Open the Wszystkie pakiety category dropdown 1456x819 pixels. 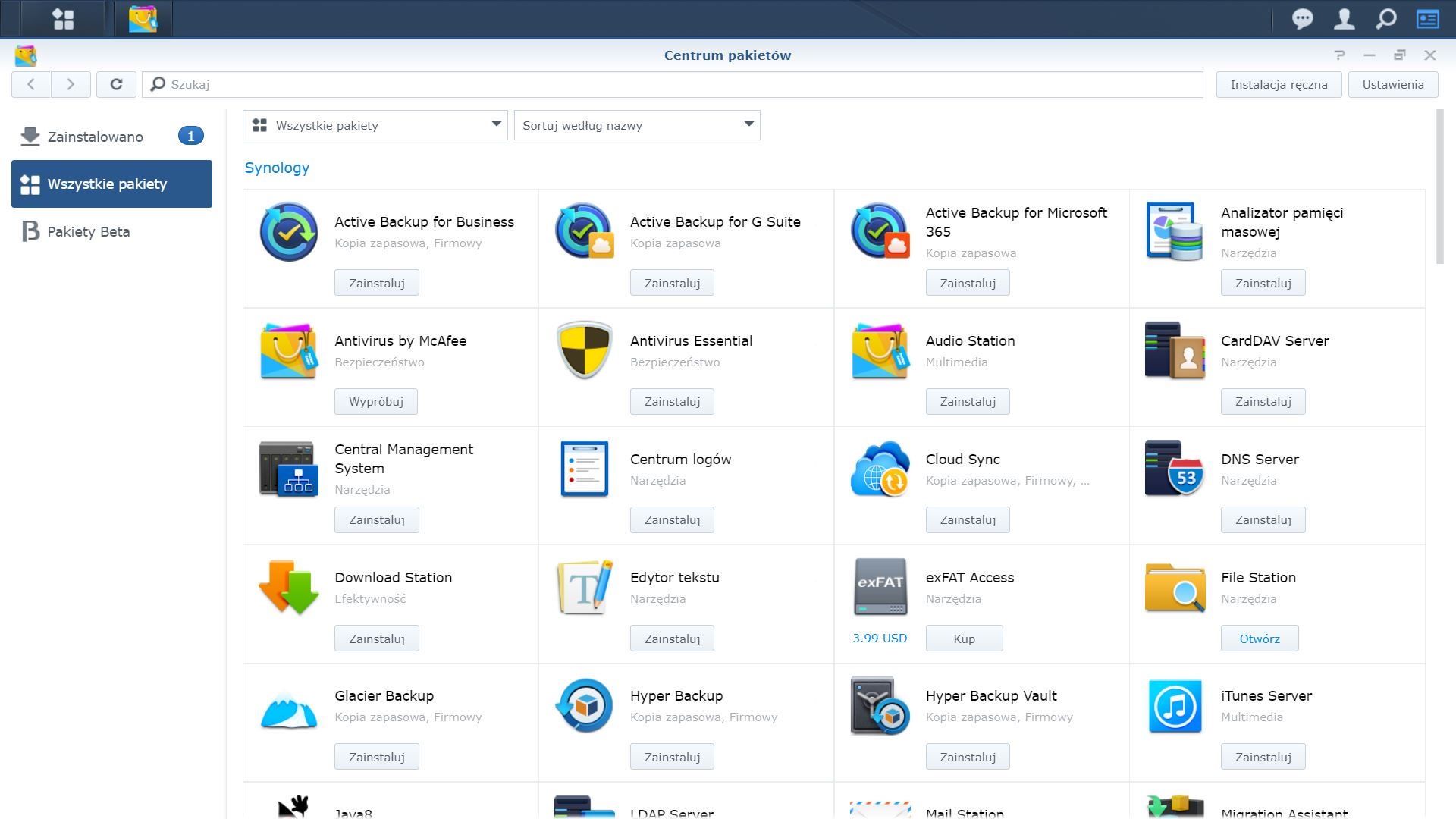(375, 125)
